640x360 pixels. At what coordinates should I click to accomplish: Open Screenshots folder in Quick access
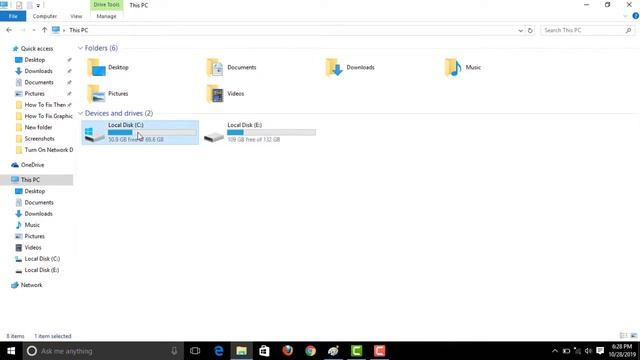[x=39, y=139]
